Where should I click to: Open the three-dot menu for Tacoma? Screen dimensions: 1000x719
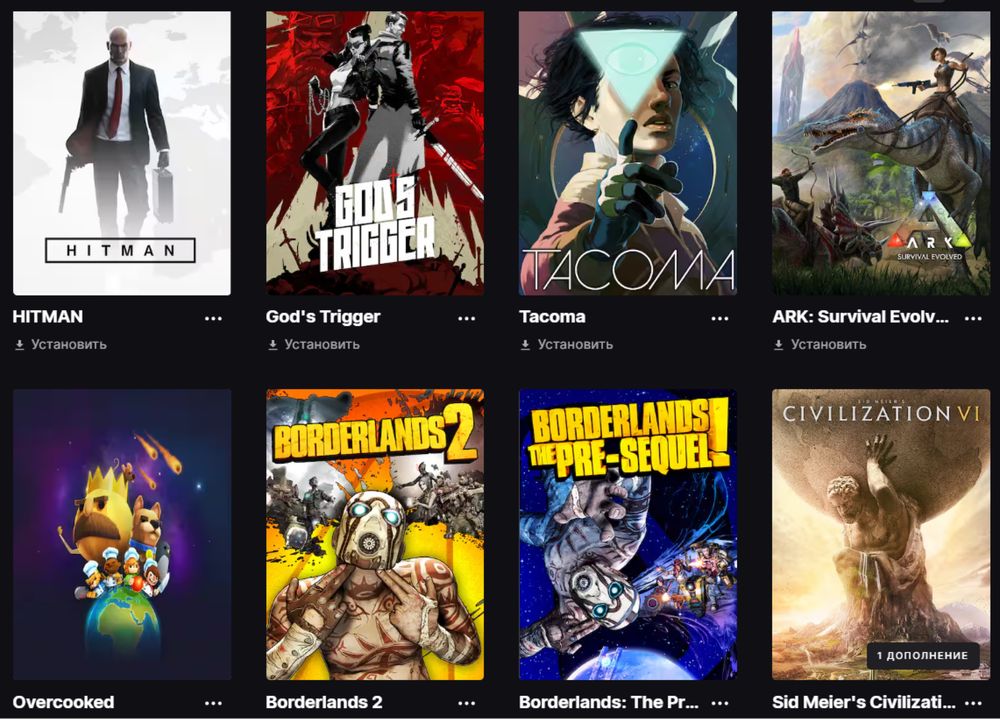(719, 318)
